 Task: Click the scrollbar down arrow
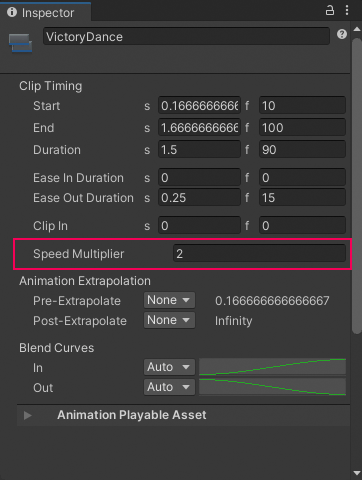[357, 473]
